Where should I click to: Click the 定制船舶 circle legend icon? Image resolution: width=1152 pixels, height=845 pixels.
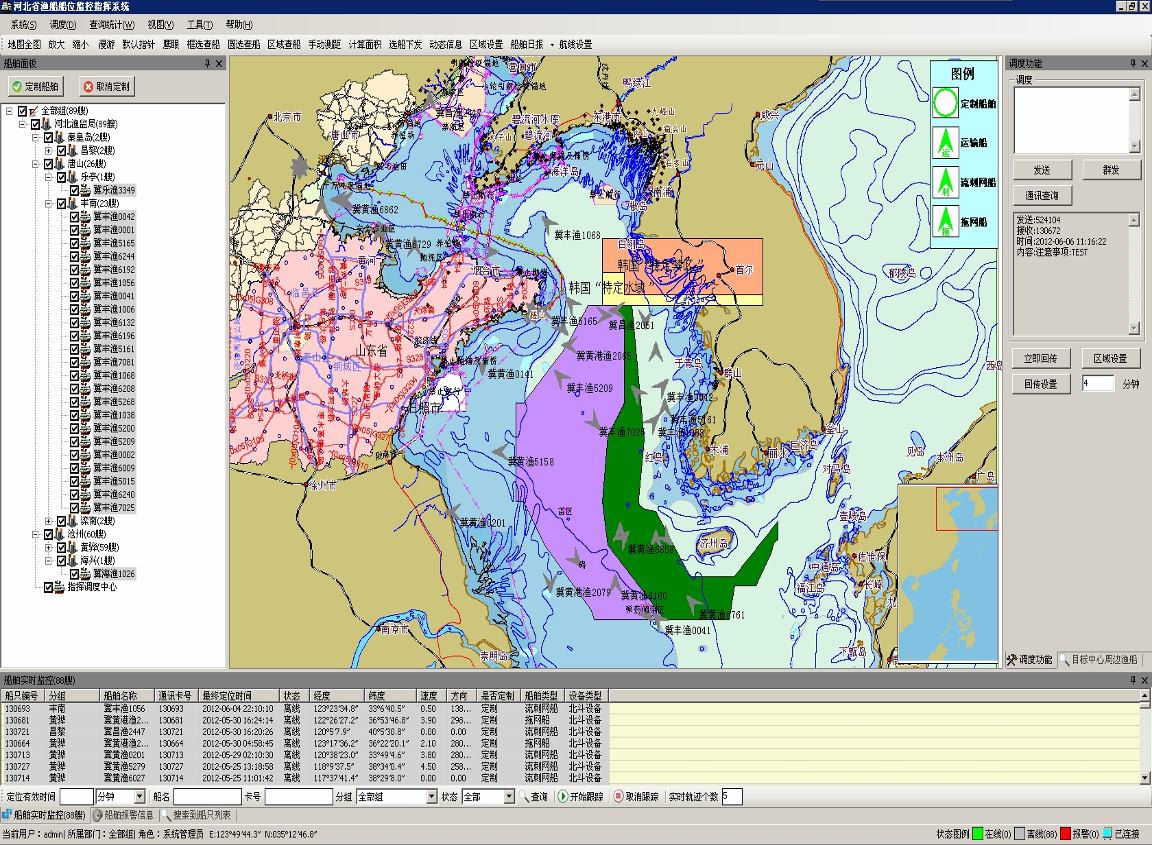pyautogui.click(x=945, y=103)
